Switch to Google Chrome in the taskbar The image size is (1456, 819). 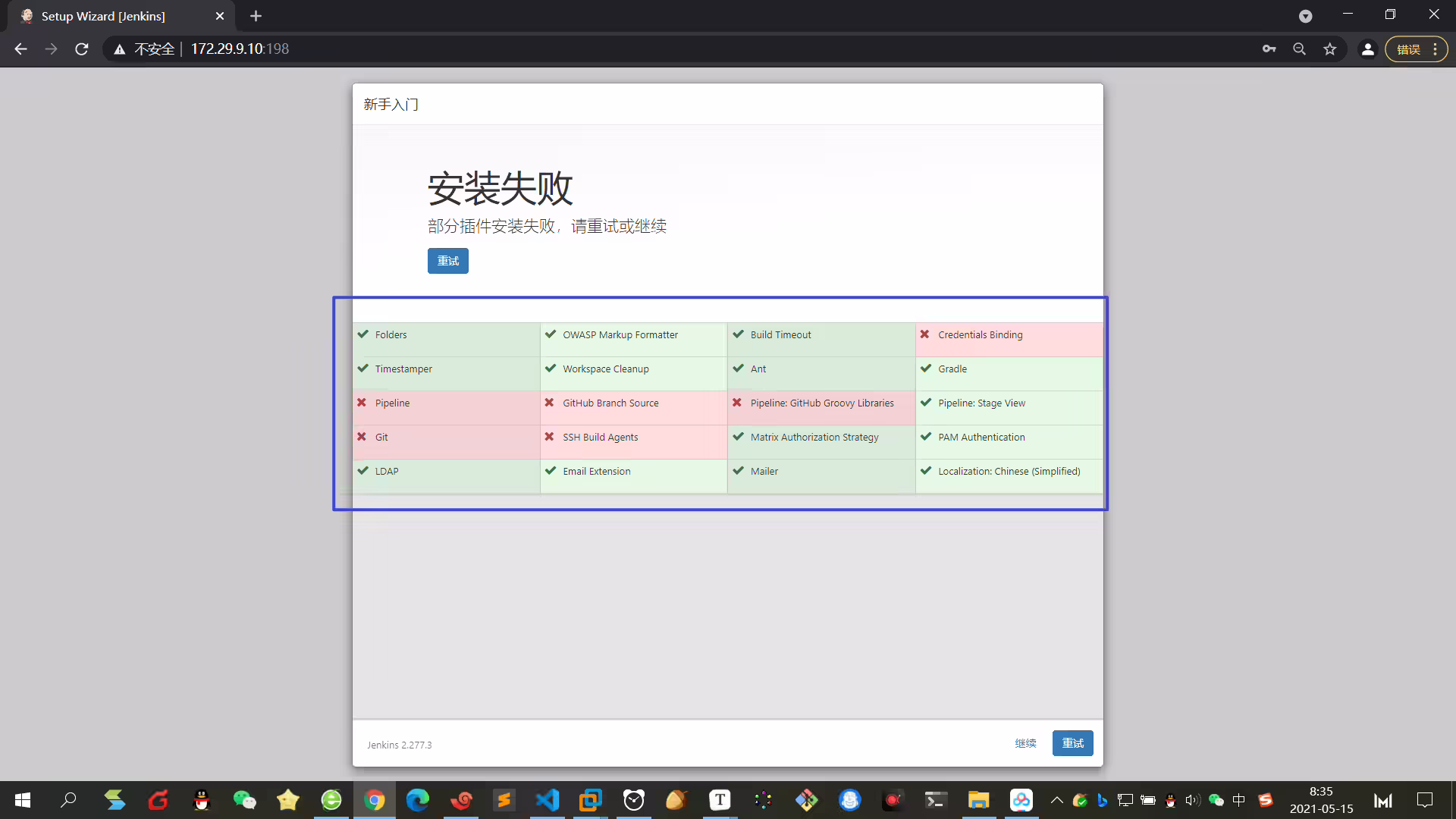(x=375, y=800)
